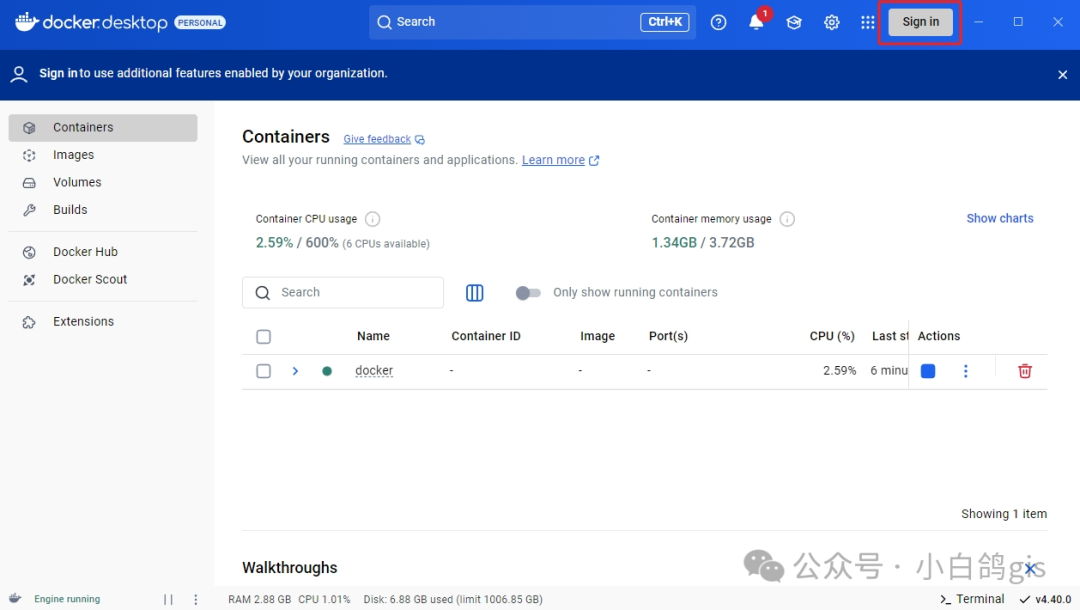Click the Walkthroughs heading
The height and width of the screenshot is (610, 1080).
289,568
